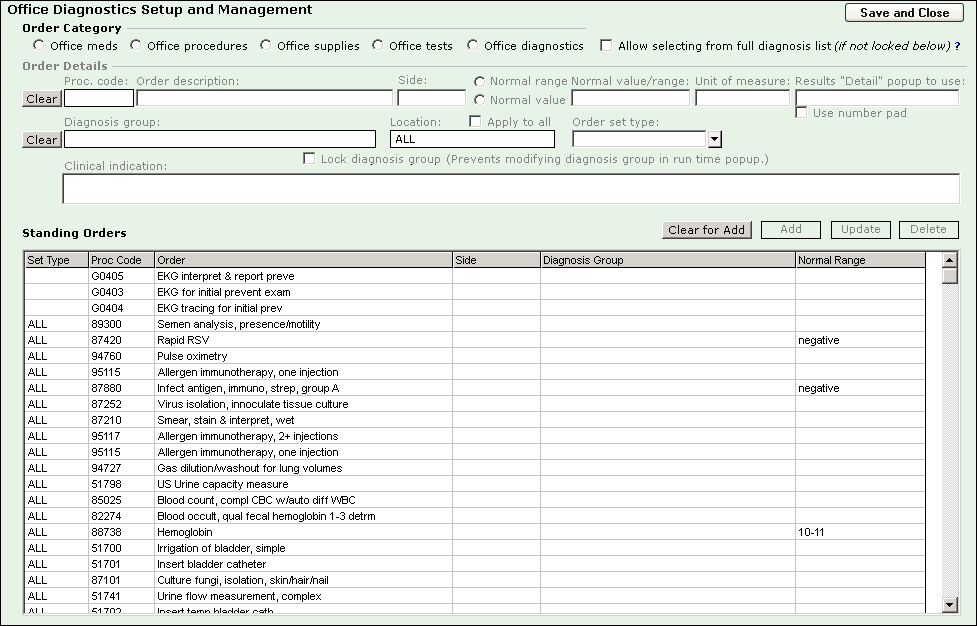Select the 'Rapid RSV' order row
977x626 pixels.
[x=475, y=340]
